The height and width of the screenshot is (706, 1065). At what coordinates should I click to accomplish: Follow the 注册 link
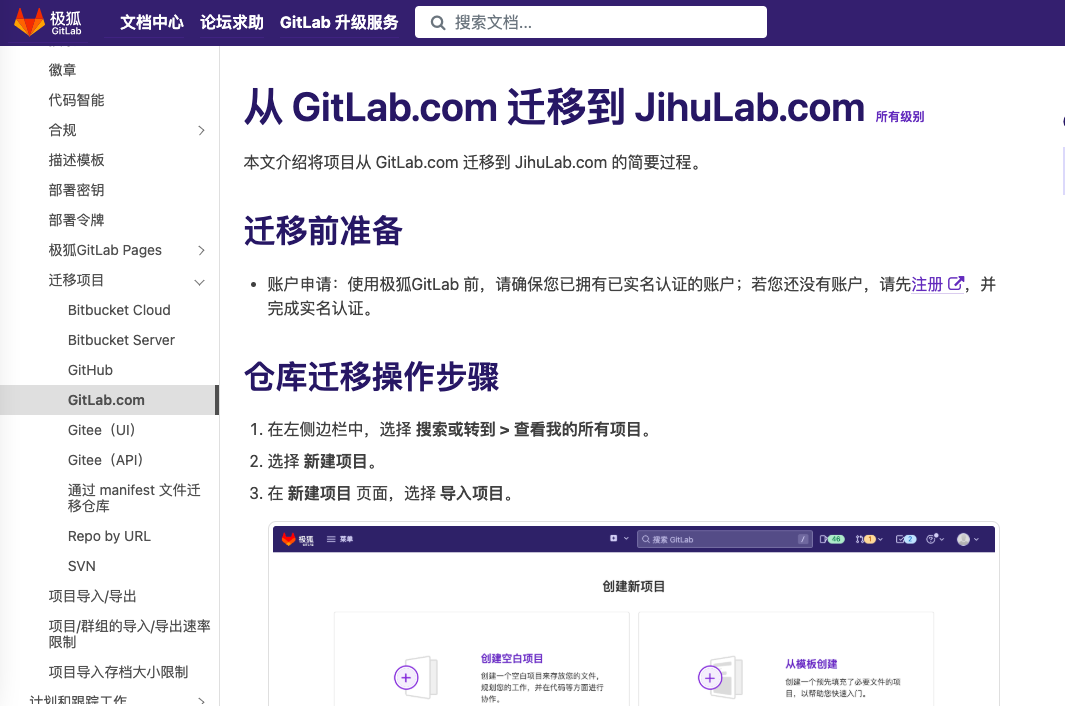point(927,284)
